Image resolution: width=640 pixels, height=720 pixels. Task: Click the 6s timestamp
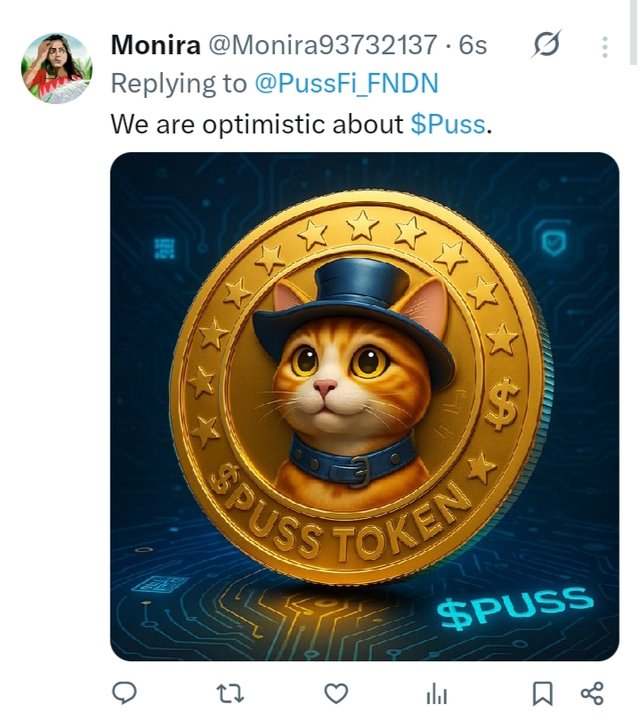(x=472, y=45)
